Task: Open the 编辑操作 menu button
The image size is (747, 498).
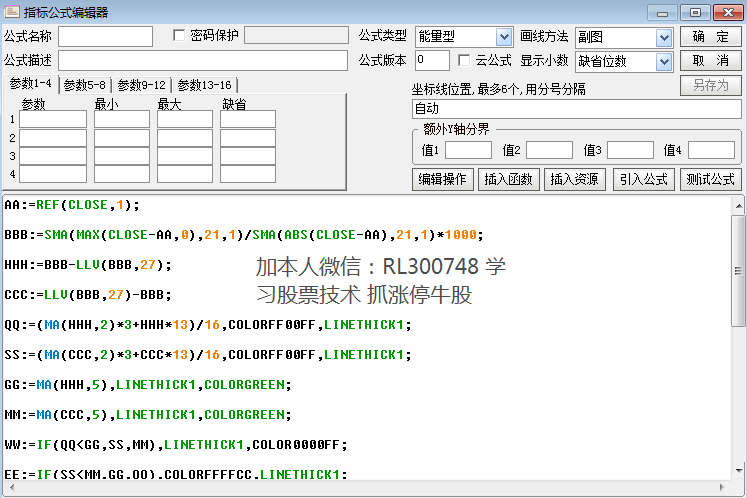Action: tap(443, 179)
